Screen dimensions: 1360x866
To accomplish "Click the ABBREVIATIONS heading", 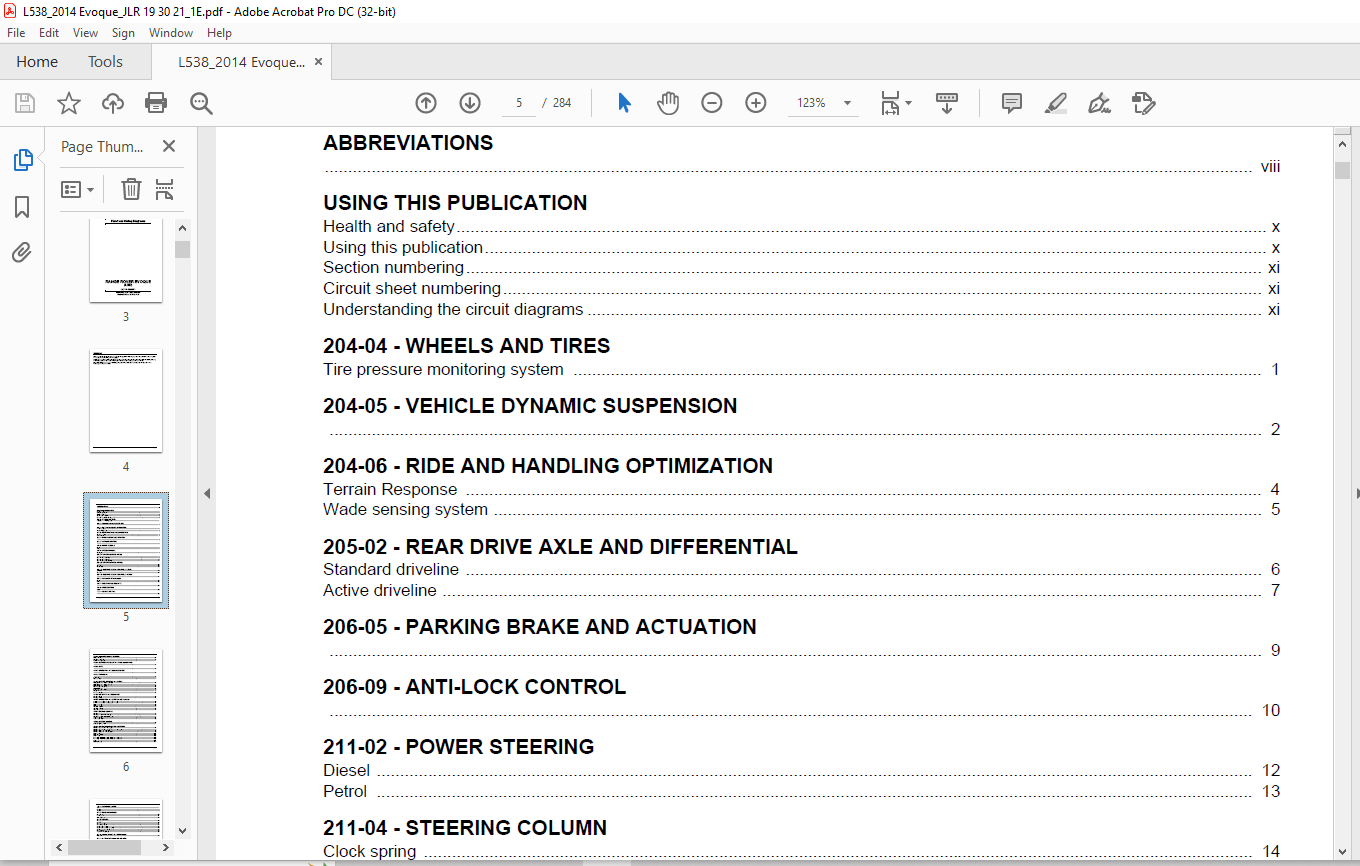I will point(408,143).
